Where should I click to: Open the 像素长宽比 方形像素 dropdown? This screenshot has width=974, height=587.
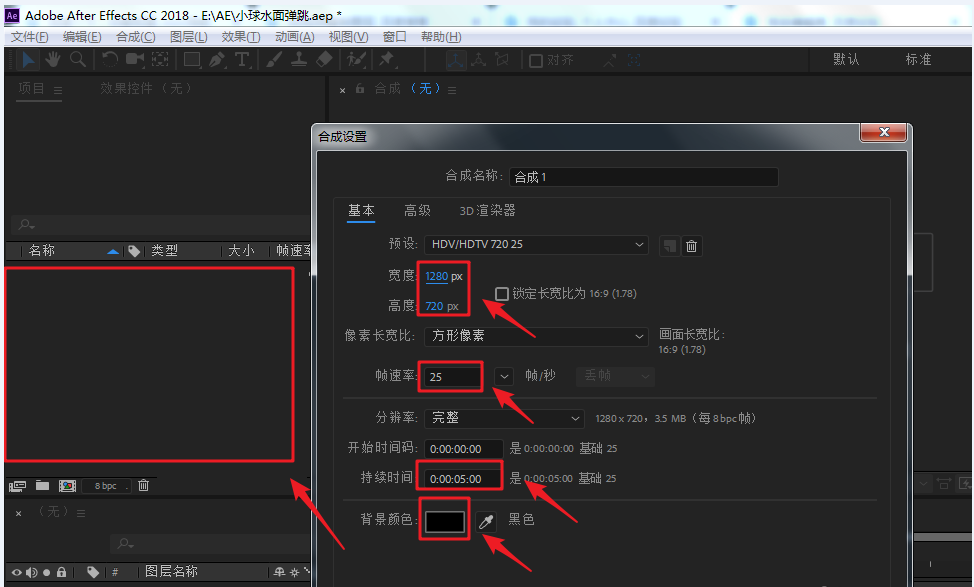[x=536, y=336]
